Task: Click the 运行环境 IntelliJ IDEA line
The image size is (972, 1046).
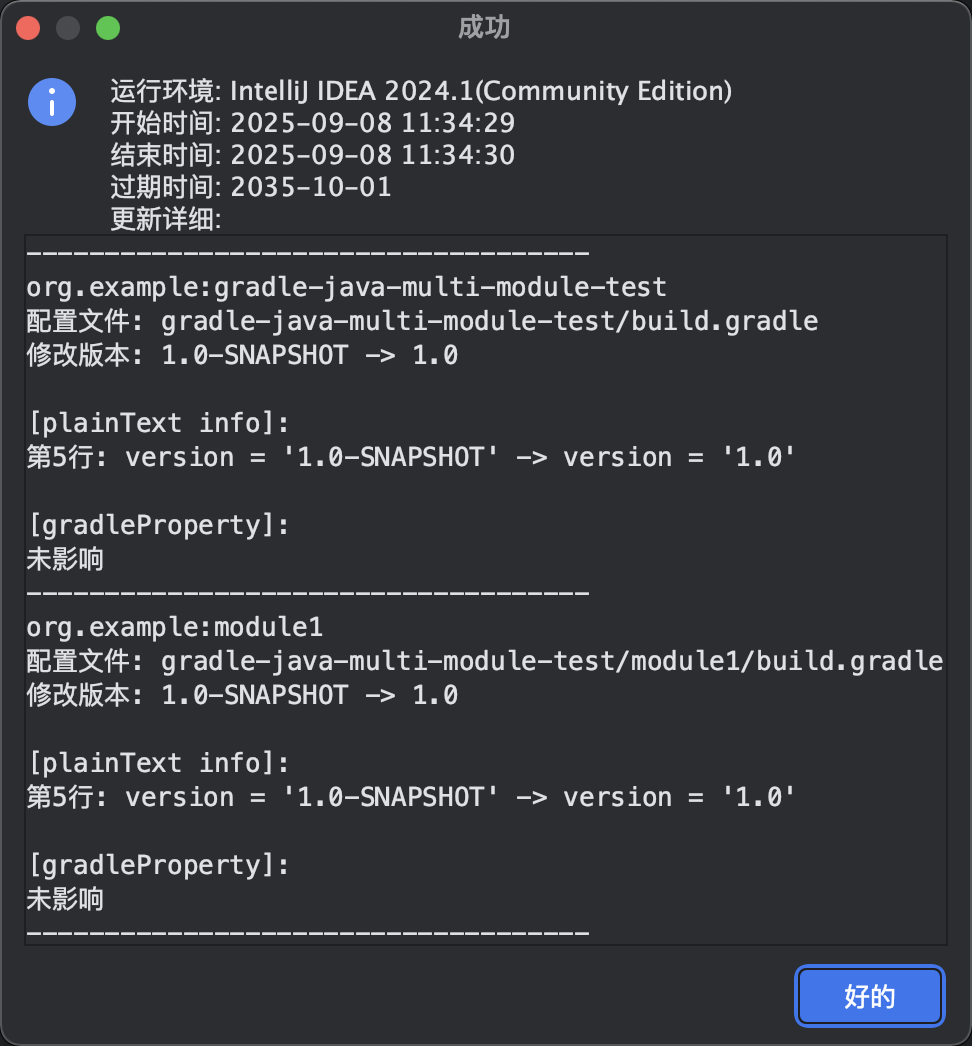Action: click(420, 90)
